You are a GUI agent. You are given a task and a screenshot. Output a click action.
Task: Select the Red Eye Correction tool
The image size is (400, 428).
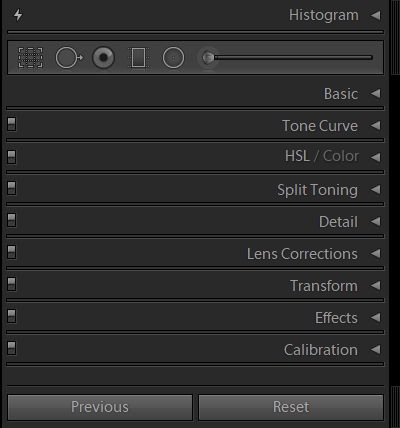click(x=103, y=58)
